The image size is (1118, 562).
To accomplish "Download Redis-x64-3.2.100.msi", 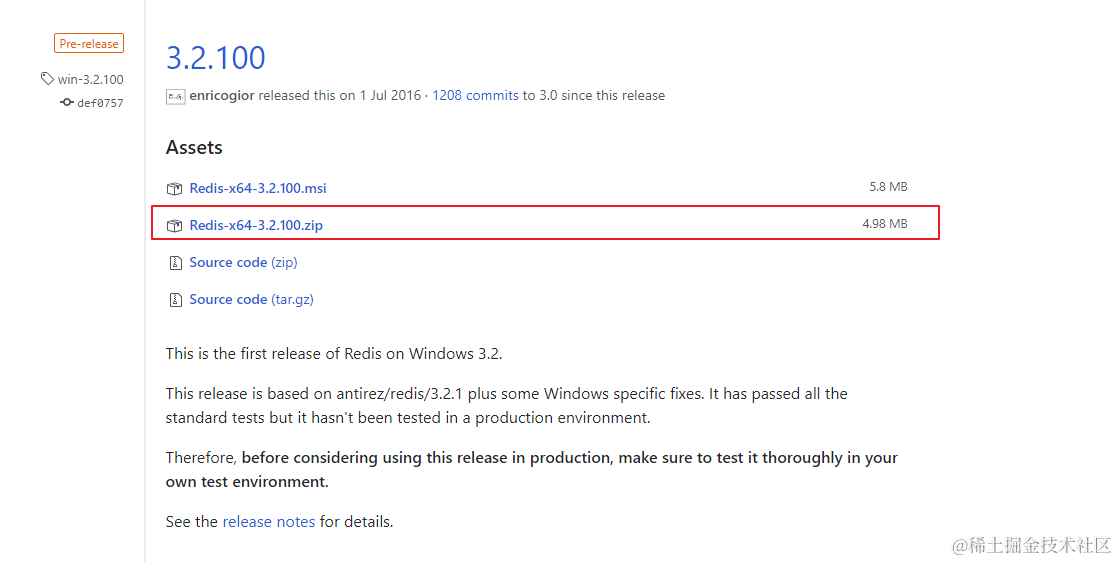I will pyautogui.click(x=258, y=188).
